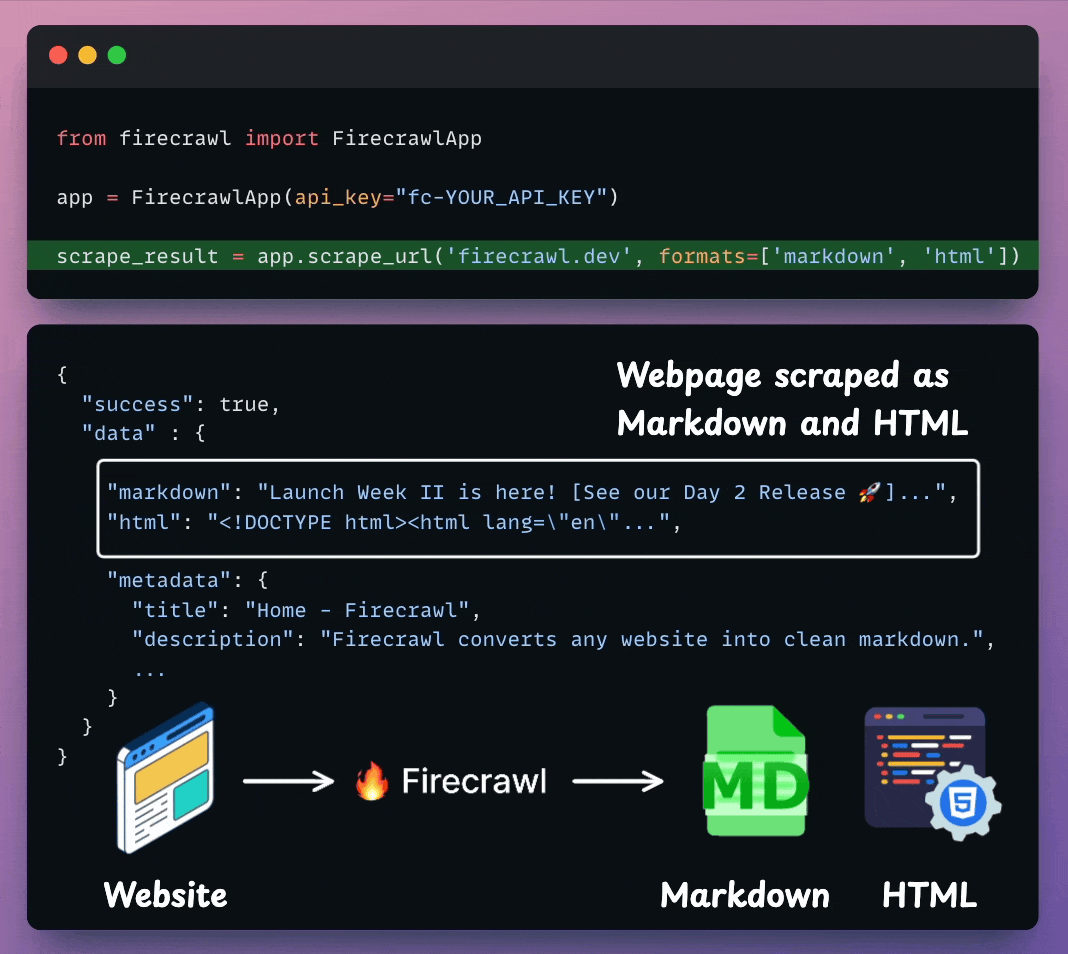Click the 'app = FirecrawlApp' assignment

click(338, 197)
